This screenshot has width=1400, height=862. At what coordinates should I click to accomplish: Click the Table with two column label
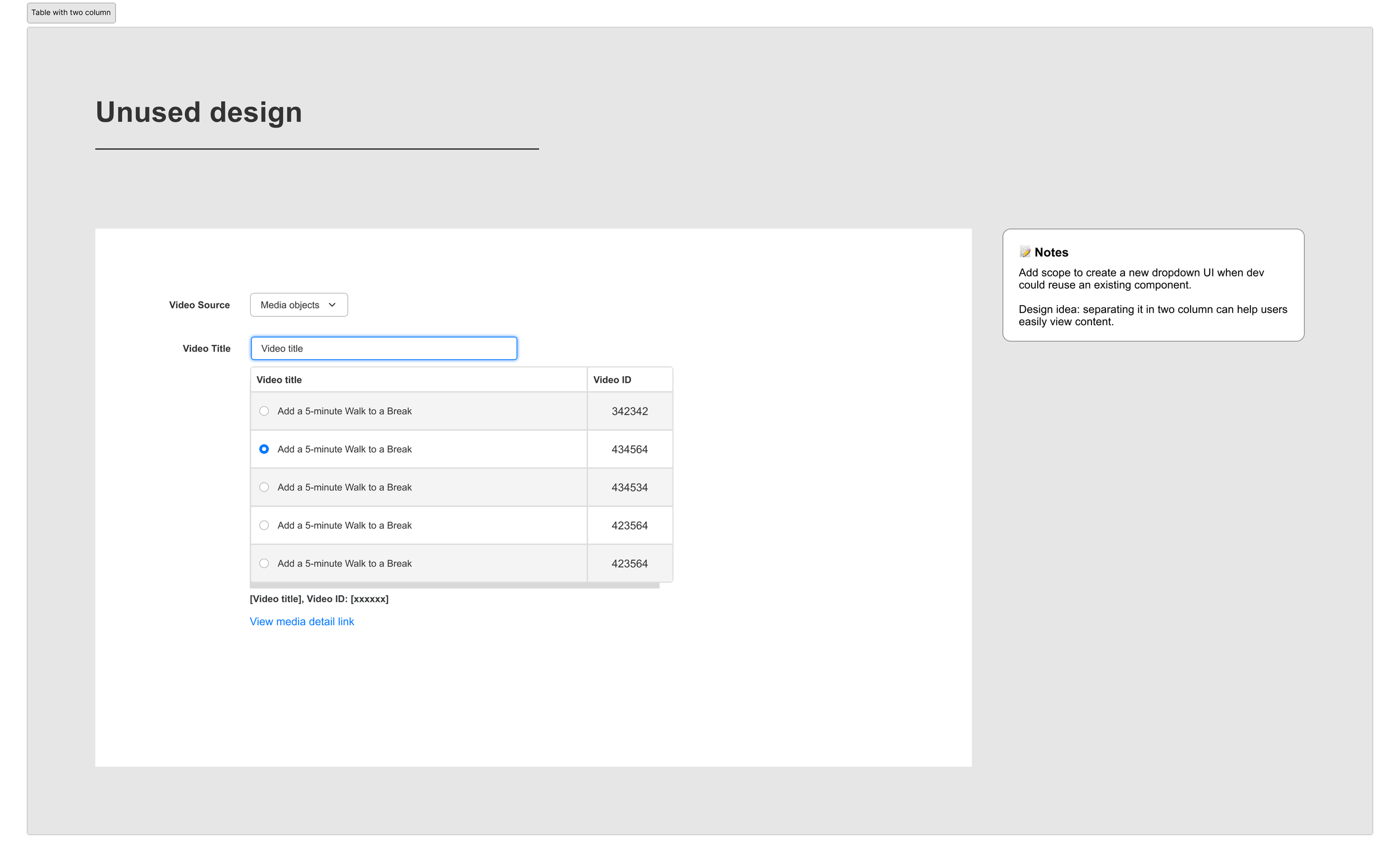[x=71, y=12]
